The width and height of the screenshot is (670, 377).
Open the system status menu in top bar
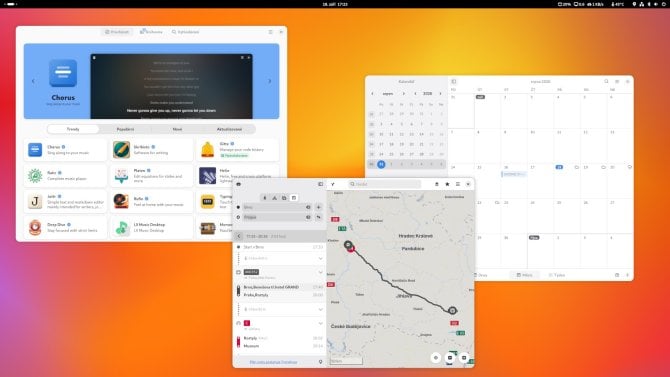[649, 4]
